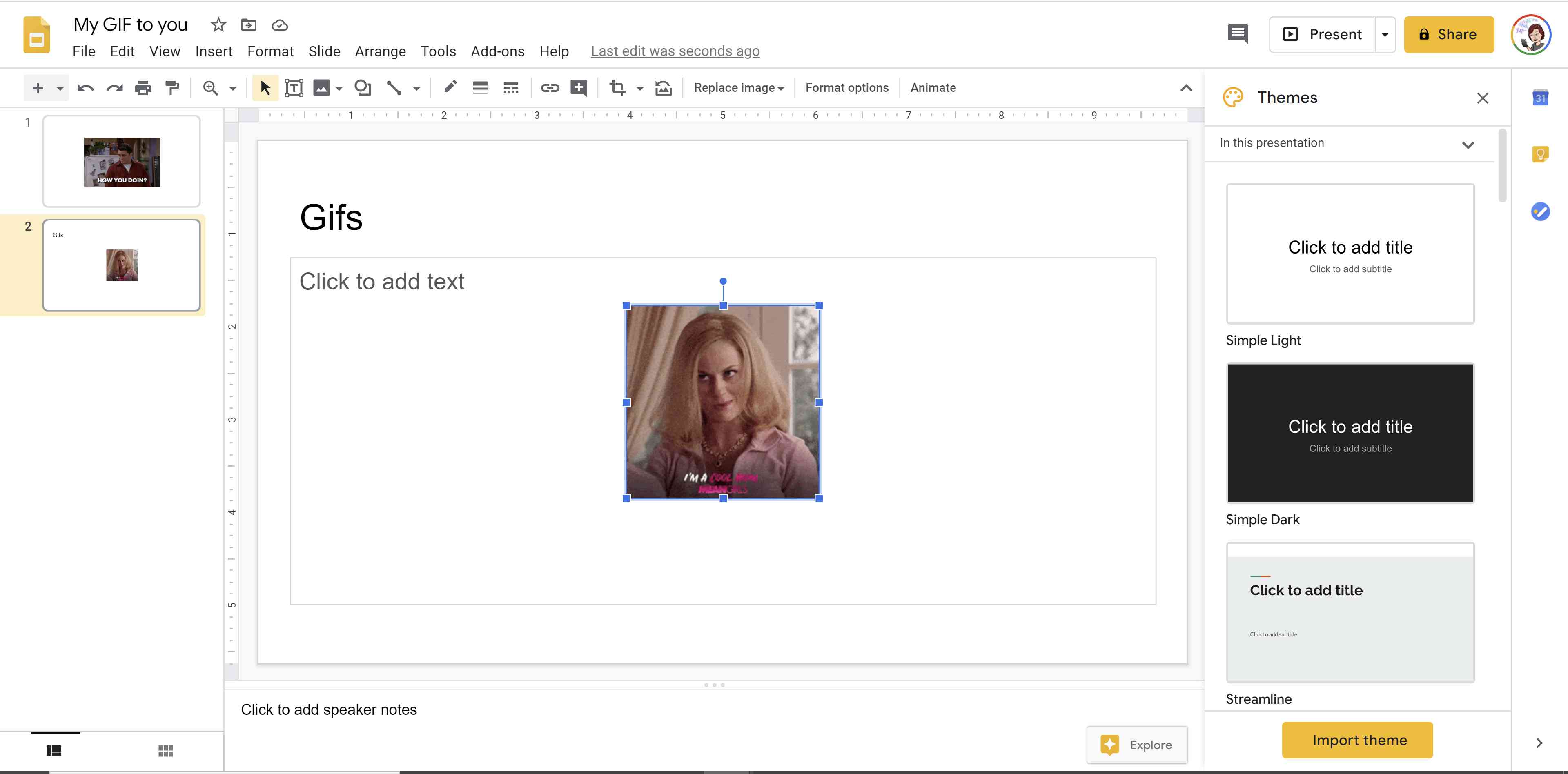Open the File menu
The image size is (1568, 774).
[x=84, y=52]
